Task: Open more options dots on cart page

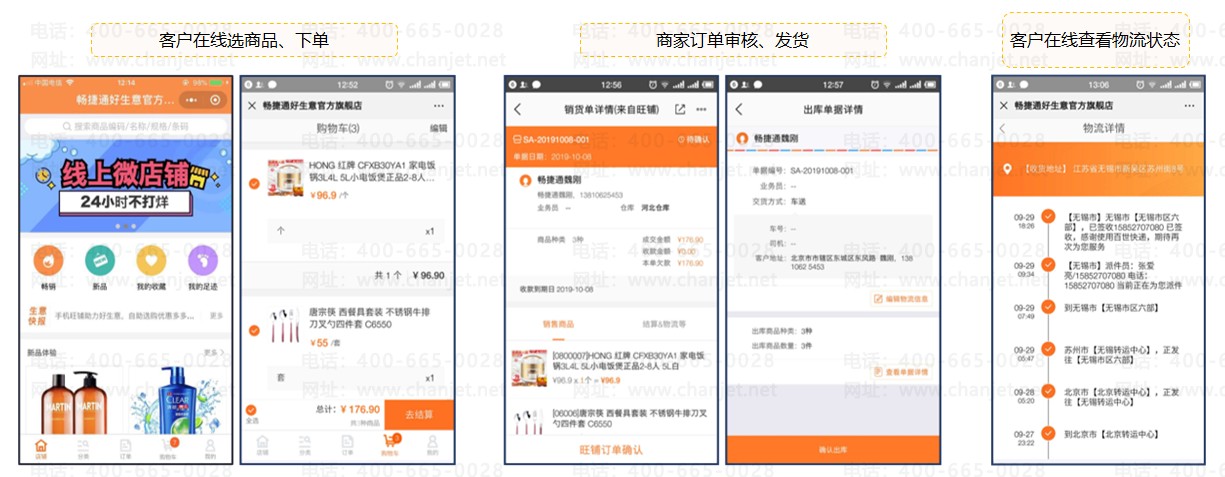Action: 439,105
